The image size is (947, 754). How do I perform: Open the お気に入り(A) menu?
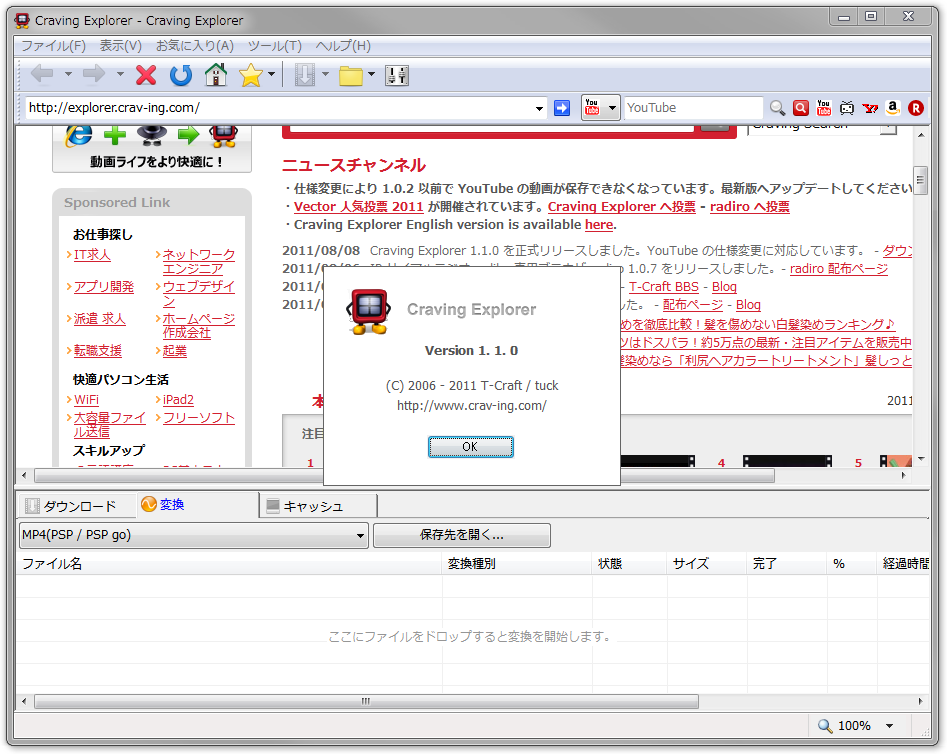tap(194, 46)
